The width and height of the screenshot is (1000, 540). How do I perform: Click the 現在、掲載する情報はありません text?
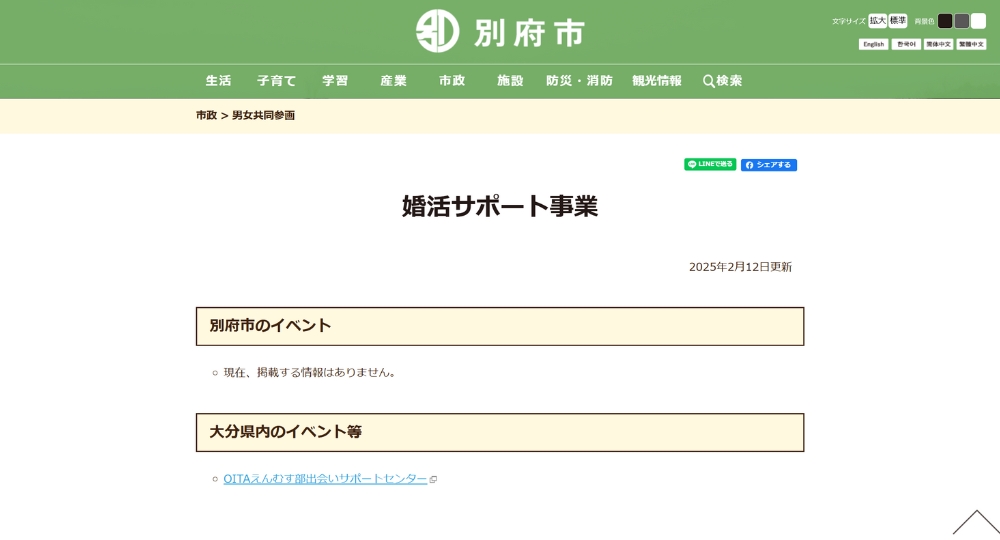pyautogui.click(x=310, y=372)
